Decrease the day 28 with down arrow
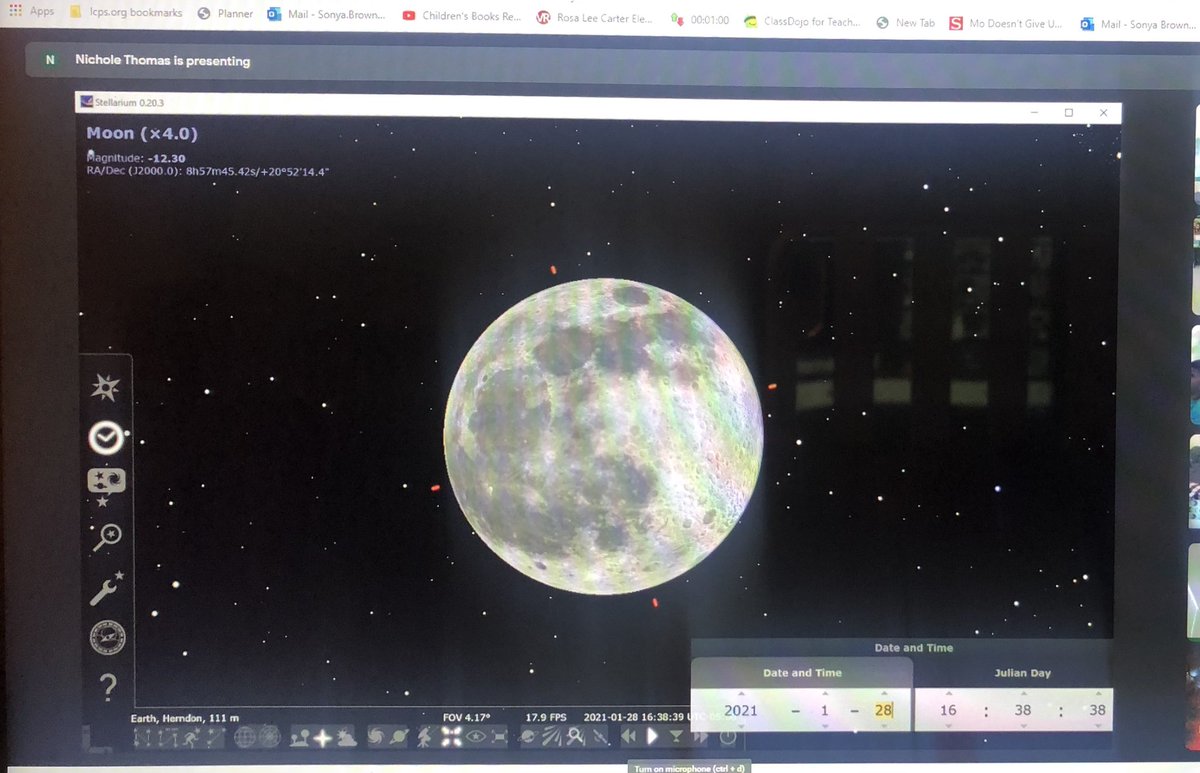Viewport: 1200px width, 773px height. tap(883, 727)
